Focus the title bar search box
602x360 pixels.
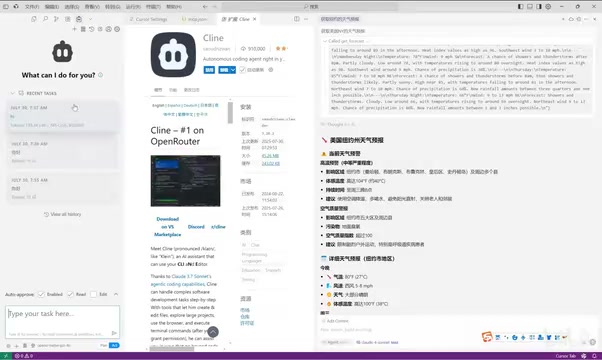310,7
